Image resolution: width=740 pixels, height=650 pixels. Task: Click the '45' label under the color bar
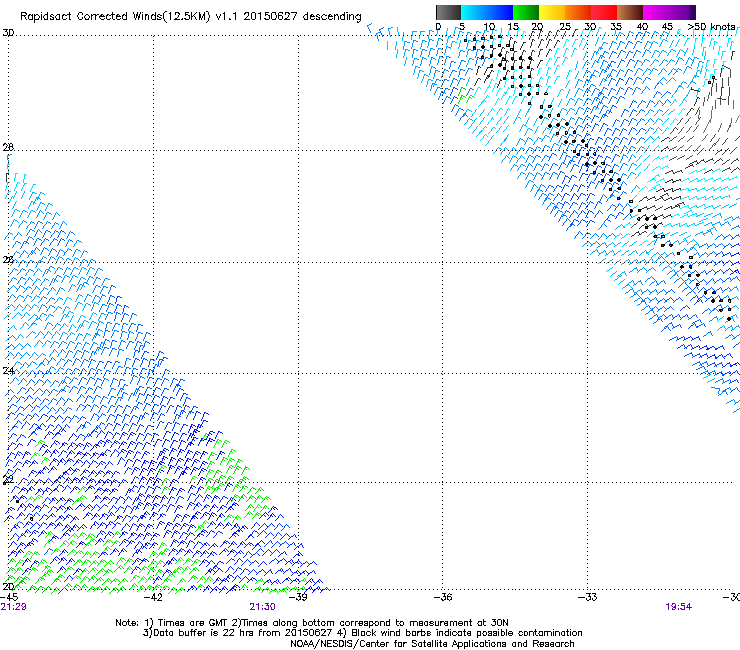(x=667, y=26)
